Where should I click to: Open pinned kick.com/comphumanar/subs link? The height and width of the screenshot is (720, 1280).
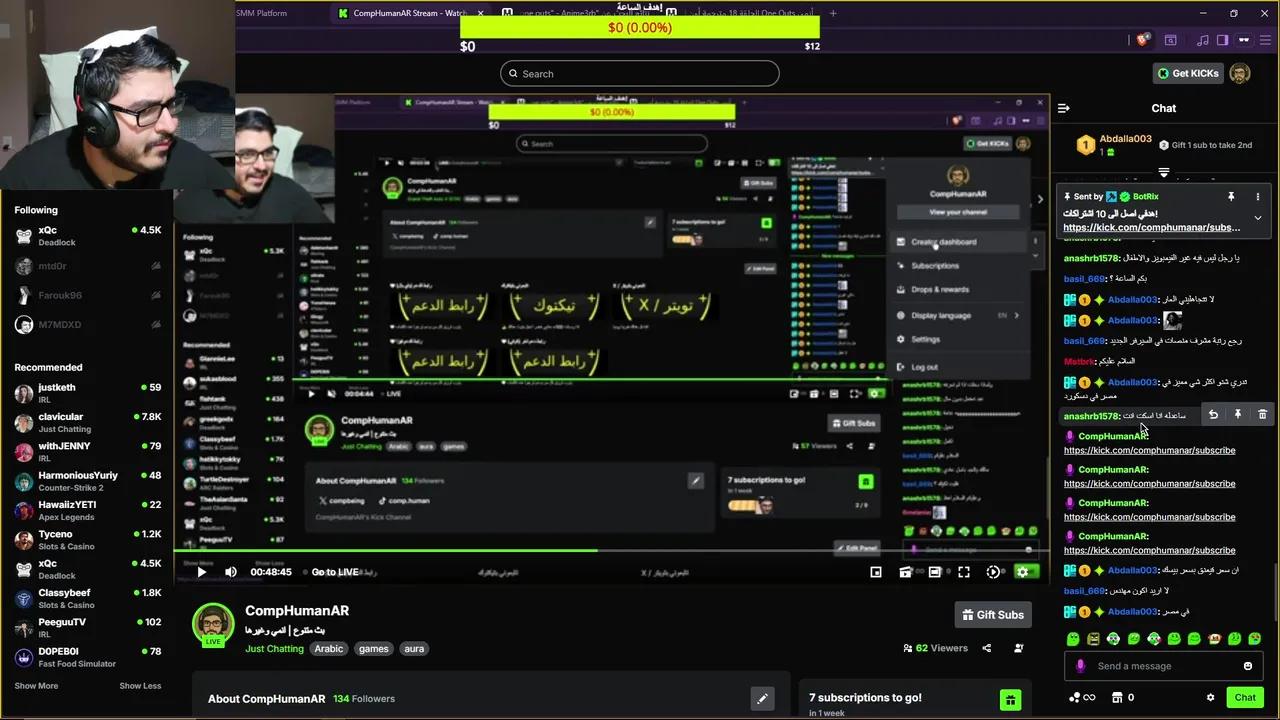(x=1151, y=228)
